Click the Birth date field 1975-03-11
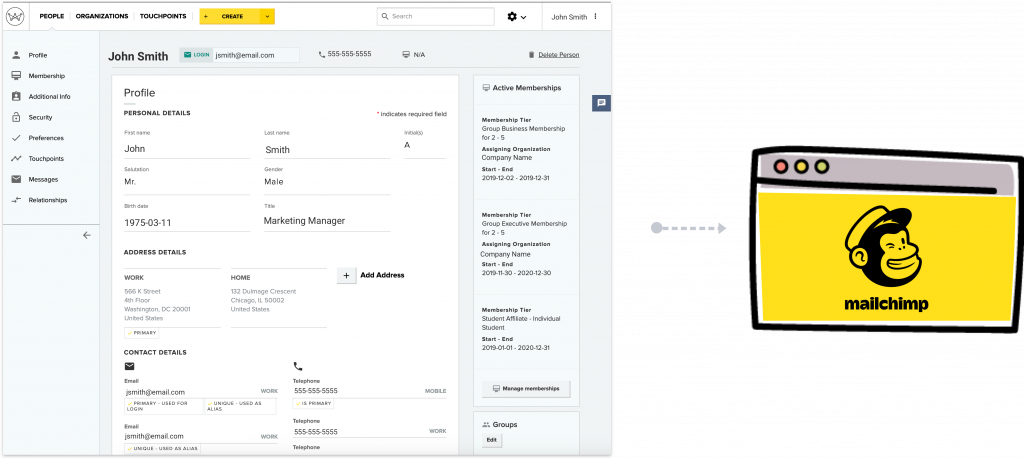1024x459 pixels. [x=187, y=222]
